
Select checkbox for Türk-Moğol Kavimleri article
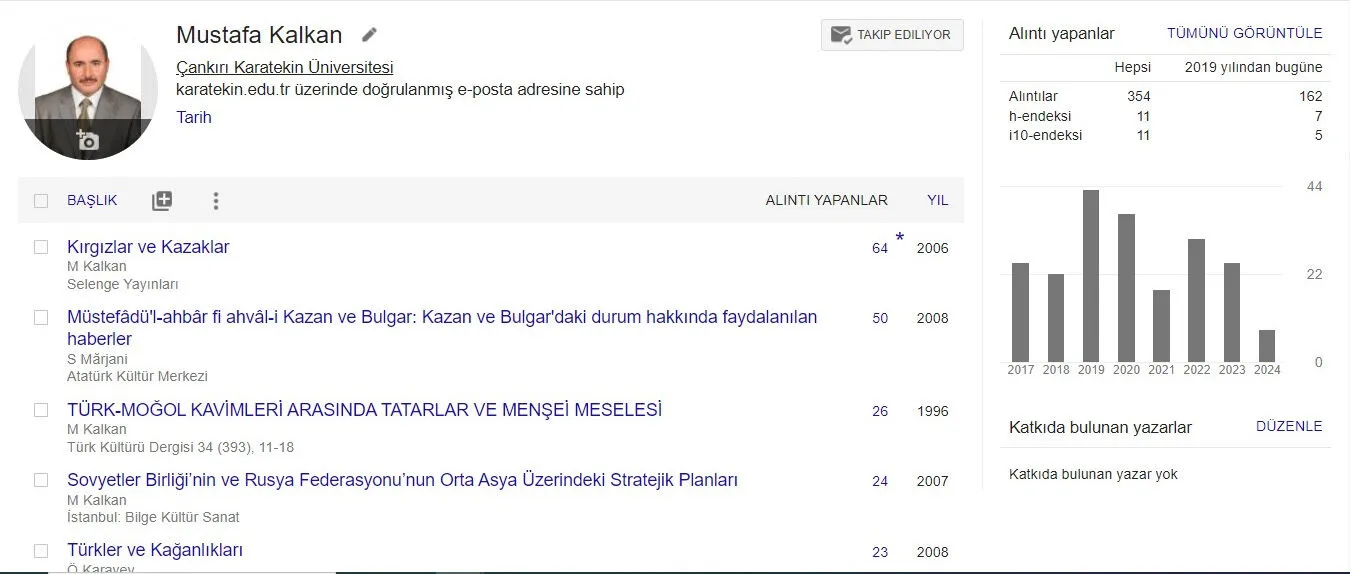41,410
